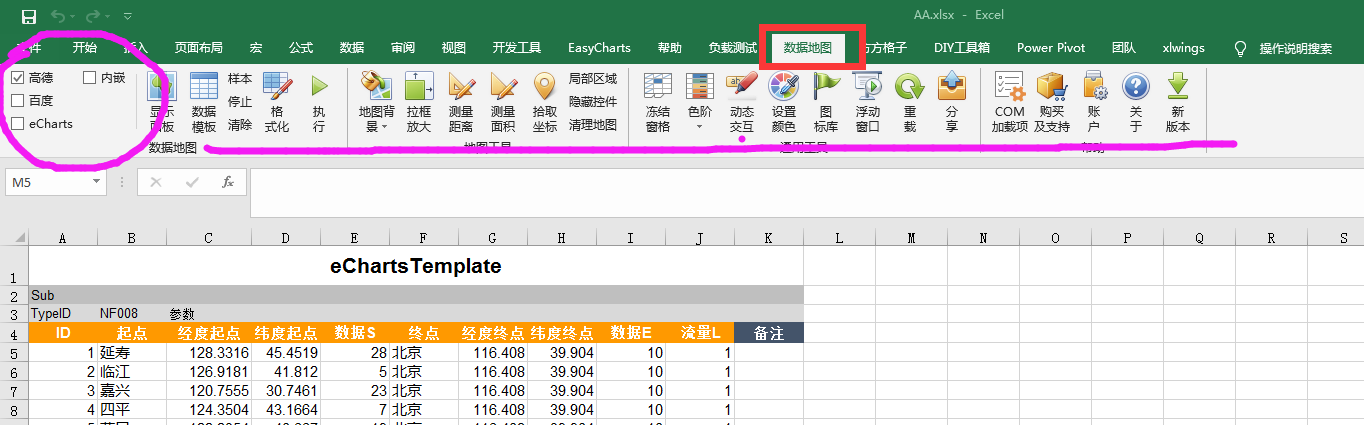Switch to the 开始 ribbon tab
This screenshot has height=425, width=1364.
point(85,47)
